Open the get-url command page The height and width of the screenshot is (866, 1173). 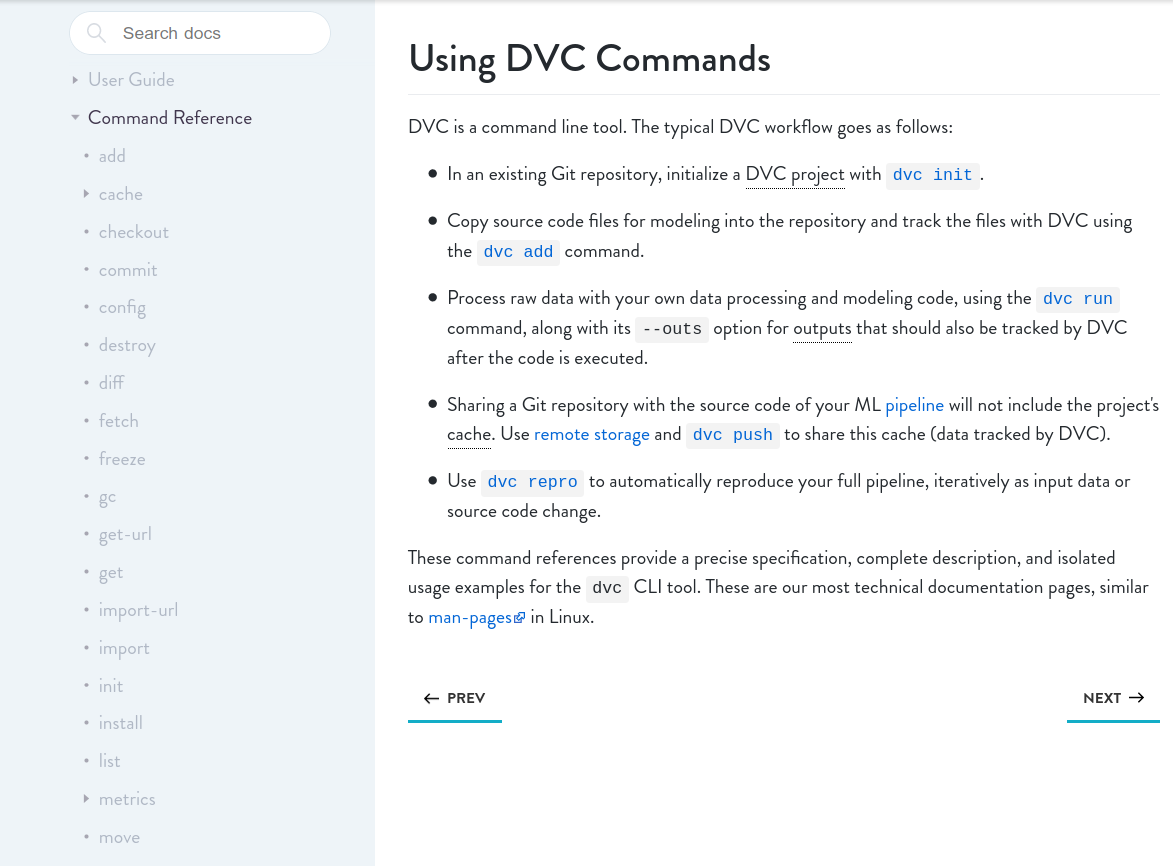coord(125,535)
